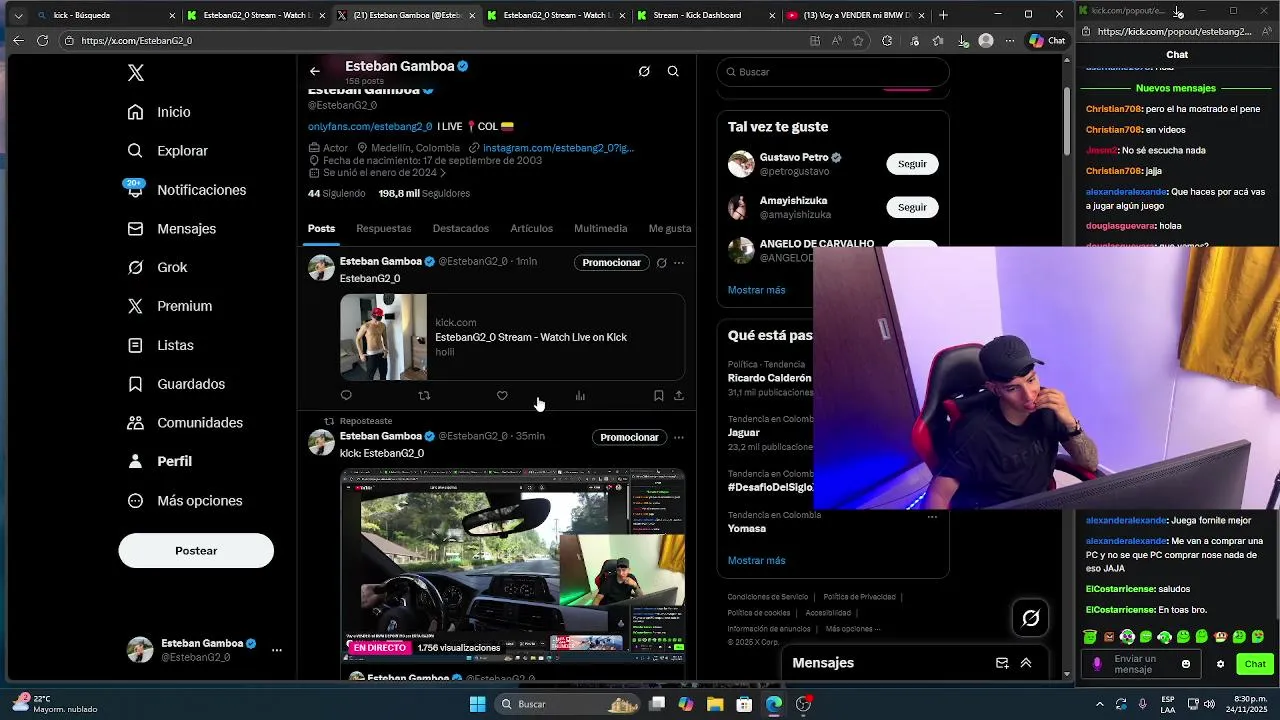Image resolution: width=1280 pixels, height=720 pixels.
Task: Open emoji picker in Kick chat
Action: click(x=1186, y=664)
